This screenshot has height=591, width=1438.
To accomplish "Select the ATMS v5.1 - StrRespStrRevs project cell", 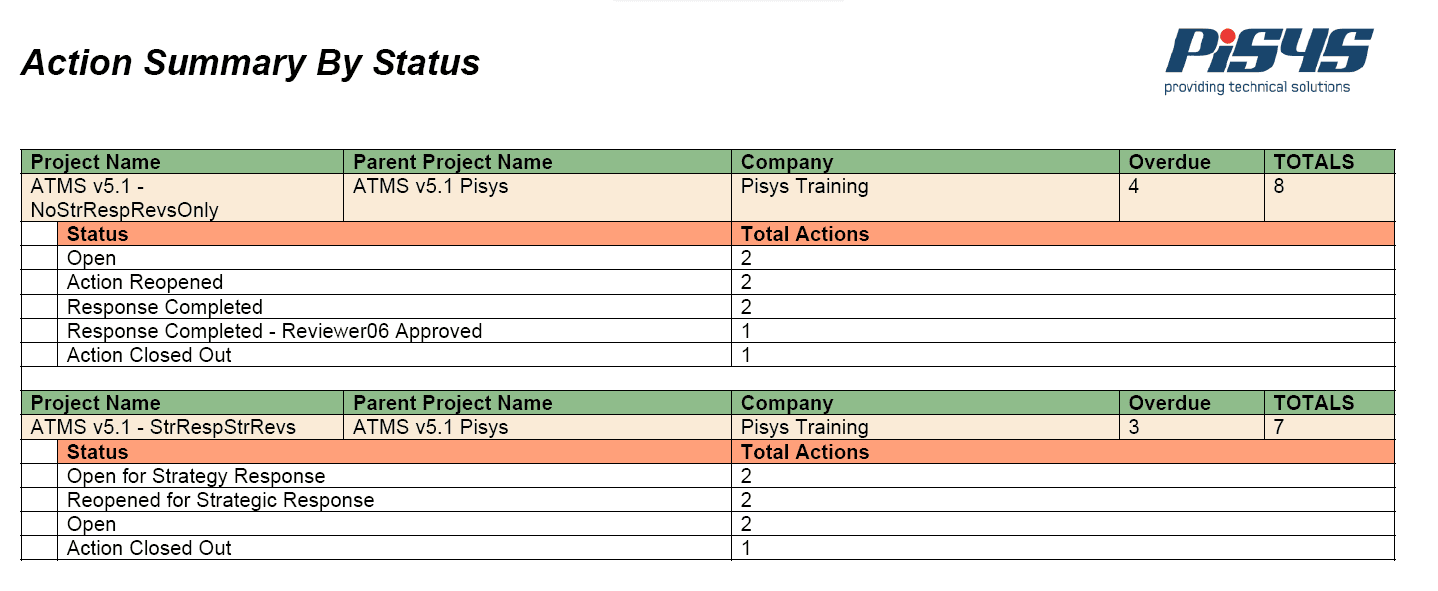I will click(x=182, y=427).
